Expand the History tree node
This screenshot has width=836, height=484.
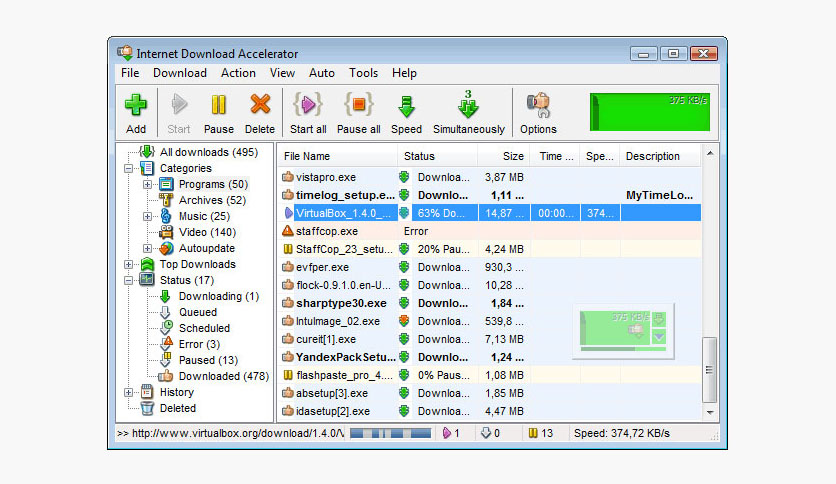pyautogui.click(x=129, y=393)
